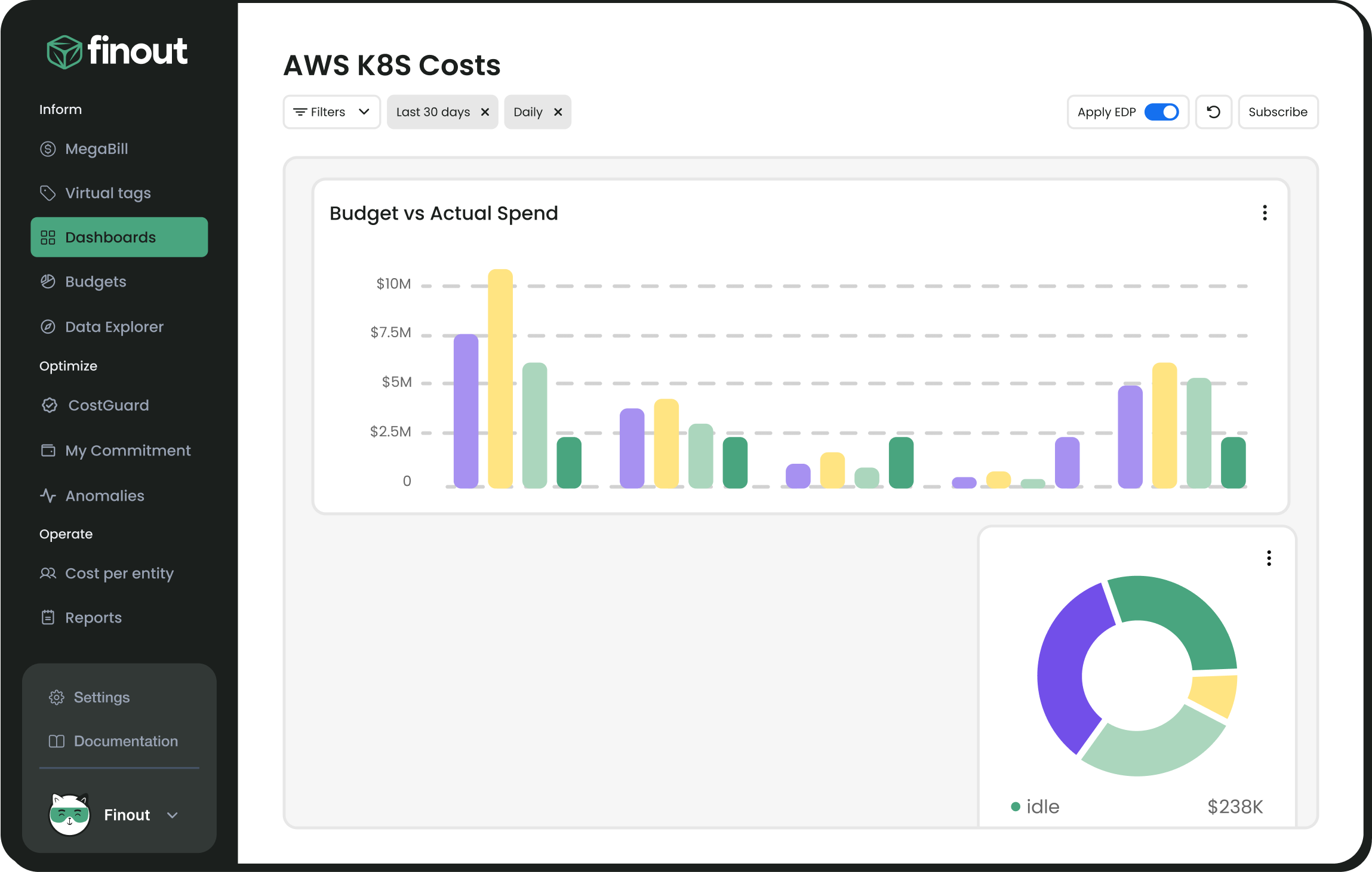1372x872 pixels.
Task: Open the Budgets section
Action: 96,281
